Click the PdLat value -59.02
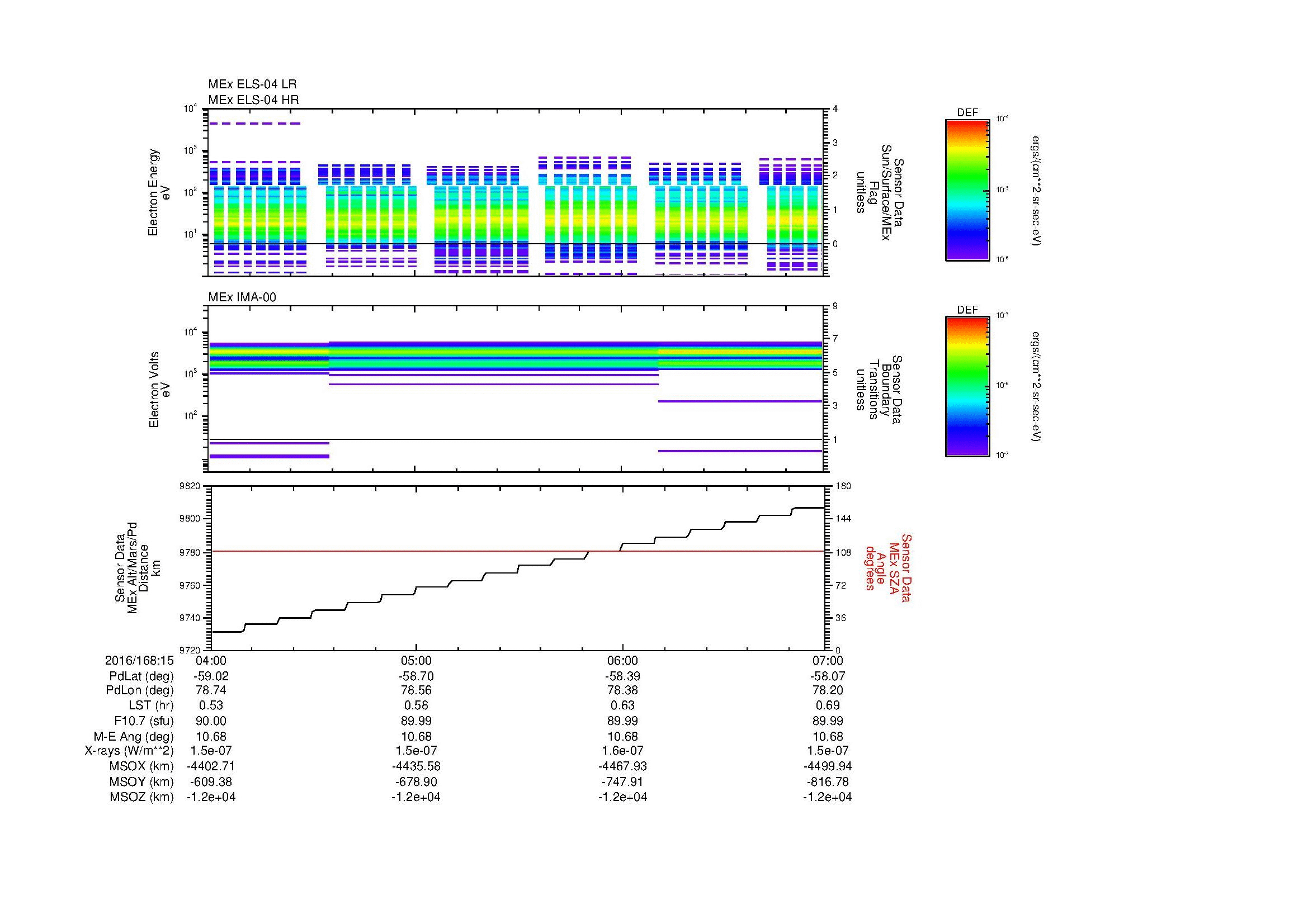 pos(211,676)
